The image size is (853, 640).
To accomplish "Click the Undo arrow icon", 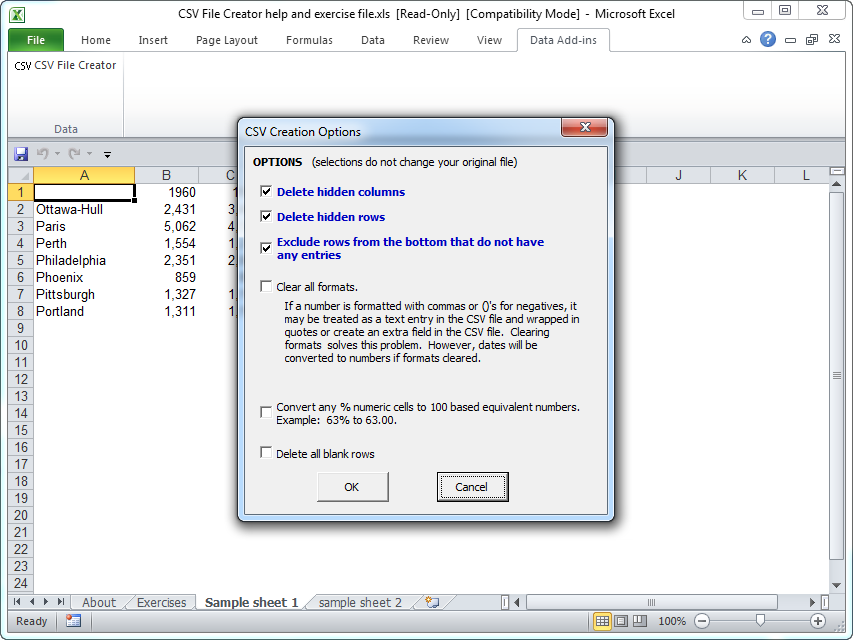I will [x=42, y=154].
